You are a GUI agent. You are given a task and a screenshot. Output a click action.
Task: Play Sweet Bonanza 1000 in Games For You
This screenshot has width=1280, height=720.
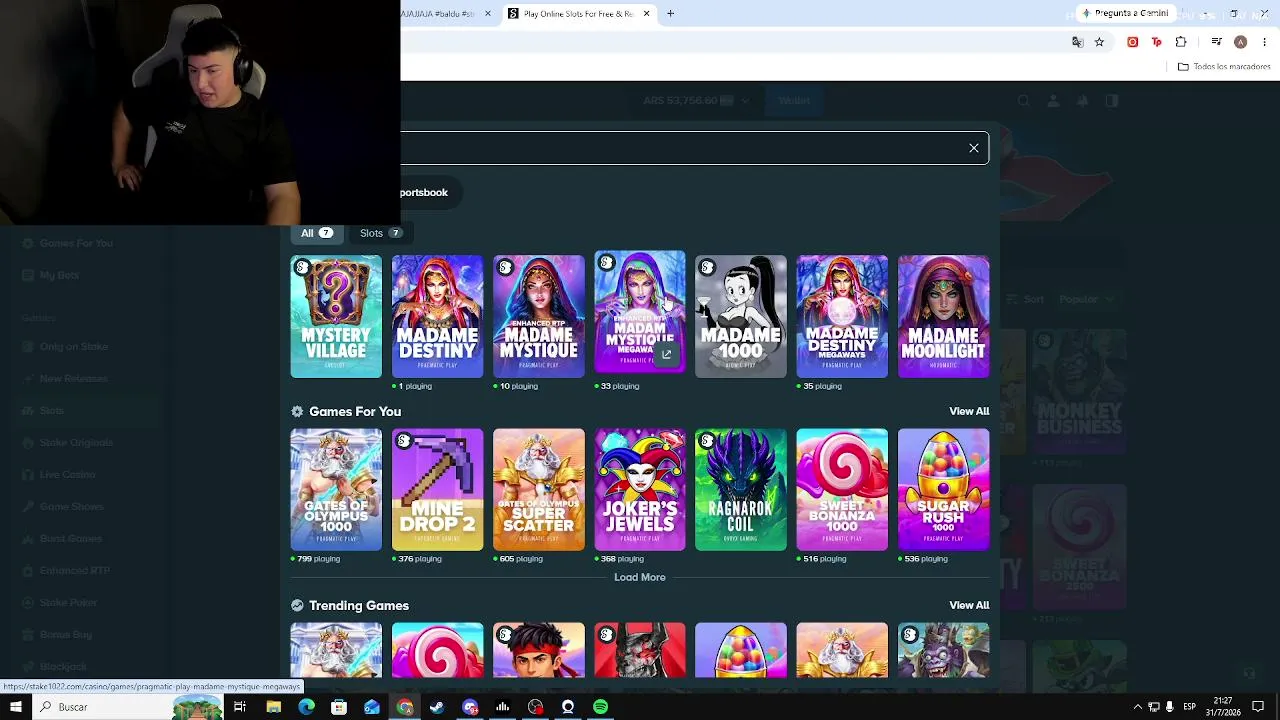842,490
